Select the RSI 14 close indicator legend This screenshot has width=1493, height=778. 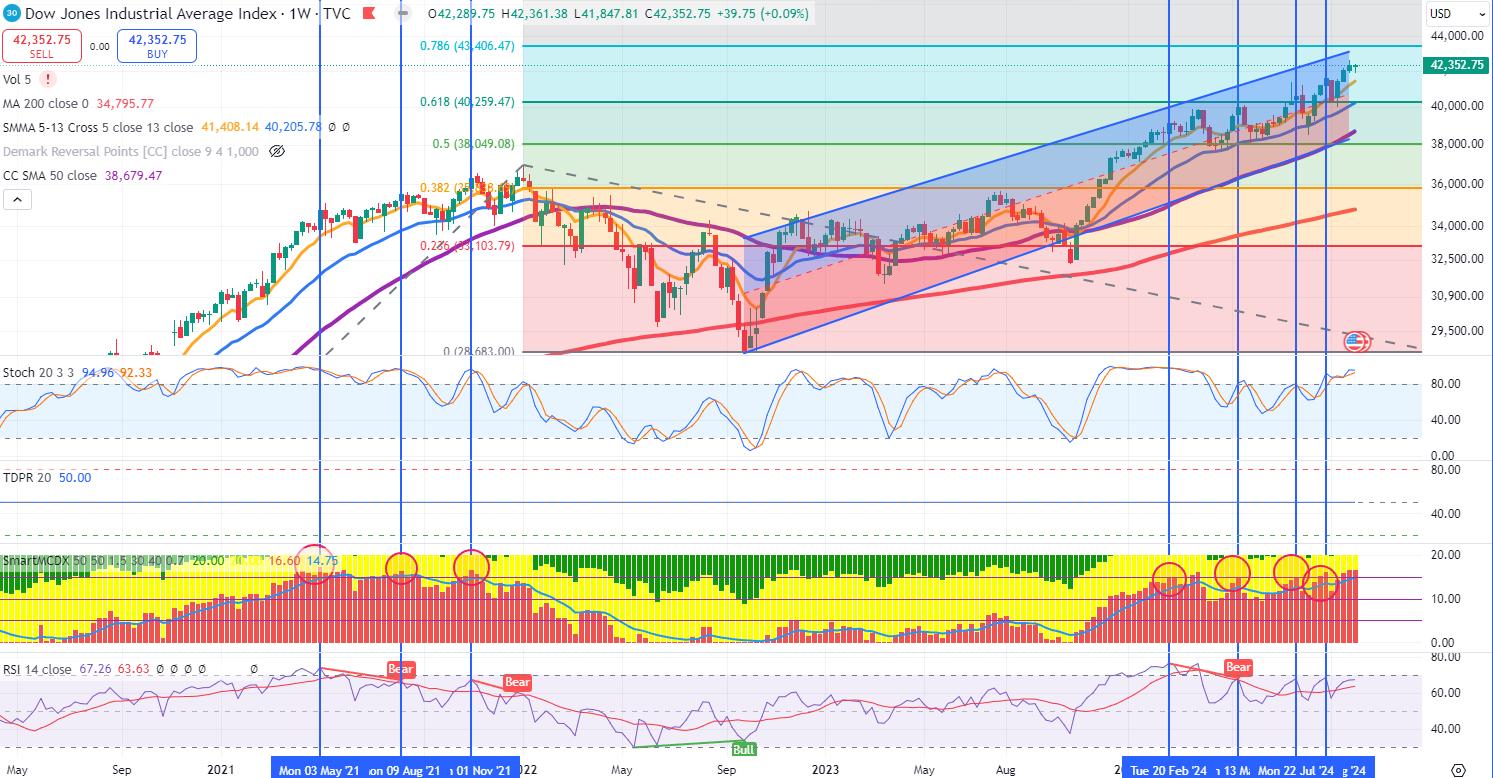(x=38, y=669)
